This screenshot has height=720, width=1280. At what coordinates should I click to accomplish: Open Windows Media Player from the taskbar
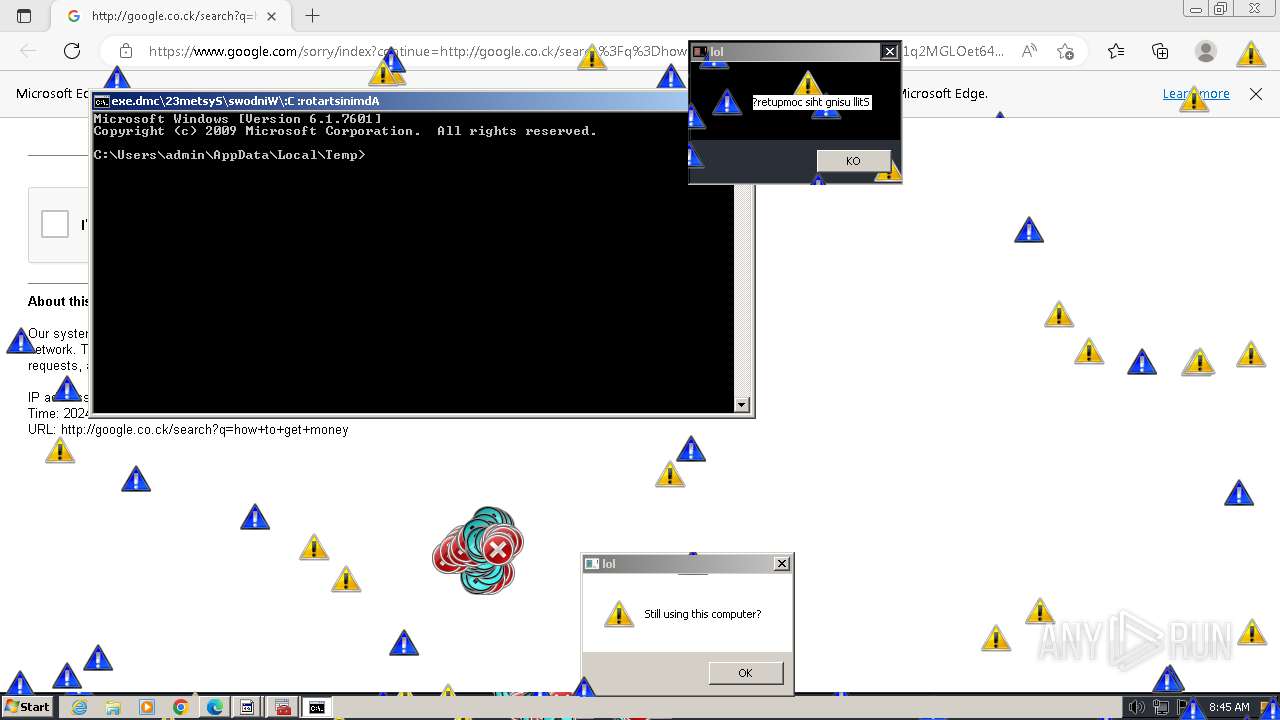(x=147, y=707)
